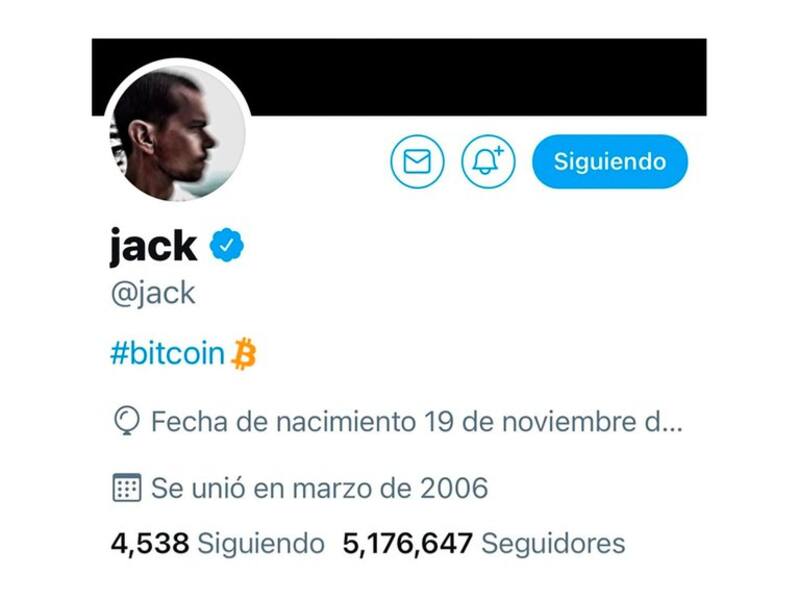Click the orange Bitcoin symbol emoji
800x600 pixels.
244,353
